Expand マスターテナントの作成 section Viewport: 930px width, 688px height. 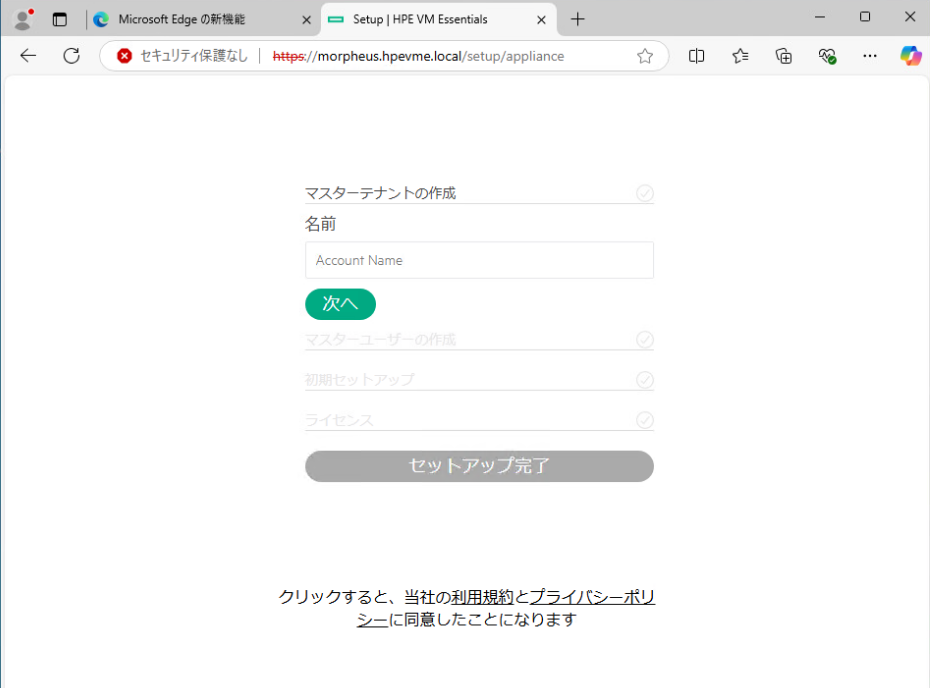479,193
